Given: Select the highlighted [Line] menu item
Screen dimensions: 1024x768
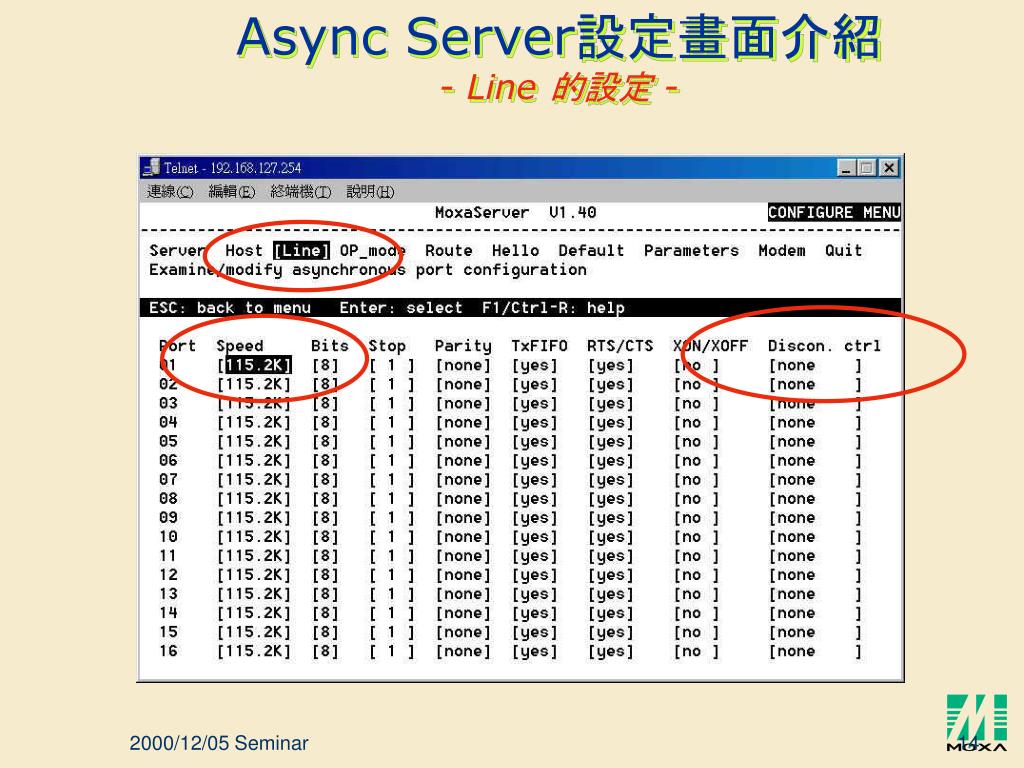Looking at the screenshot, I should point(301,251).
